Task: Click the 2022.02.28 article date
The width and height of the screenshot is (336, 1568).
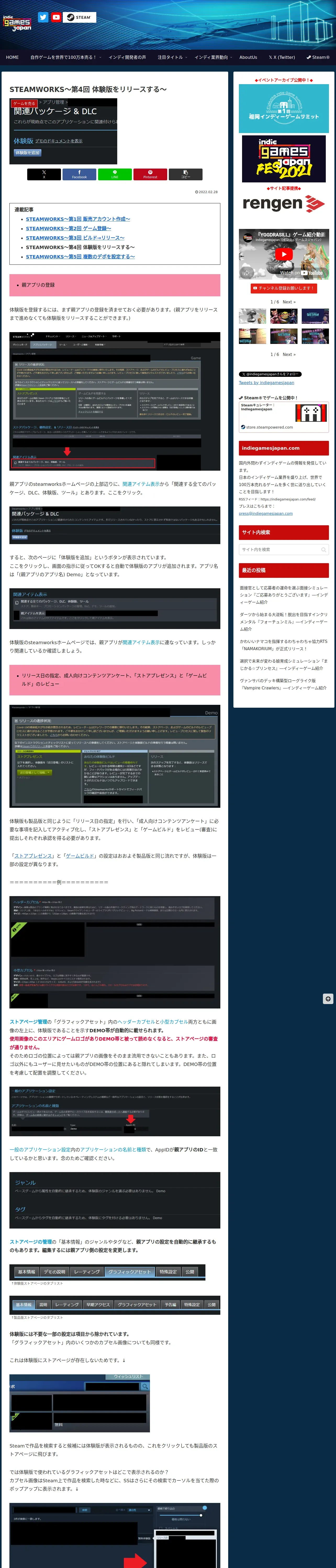Action: click(206, 192)
